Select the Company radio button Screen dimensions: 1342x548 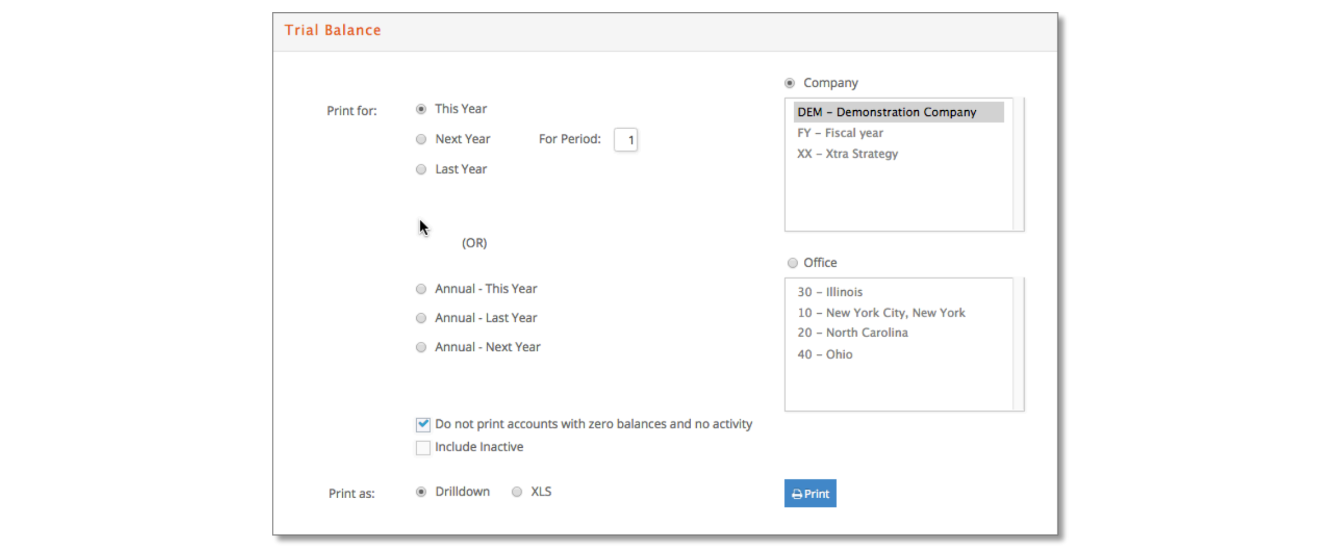coord(790,83)
